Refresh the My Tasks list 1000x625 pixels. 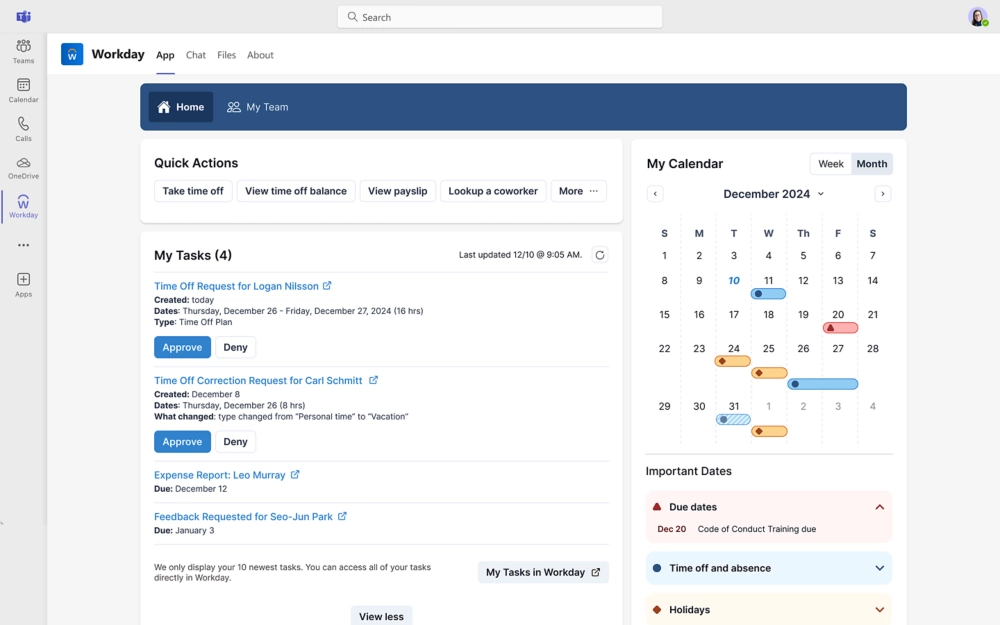click(600, 255)
